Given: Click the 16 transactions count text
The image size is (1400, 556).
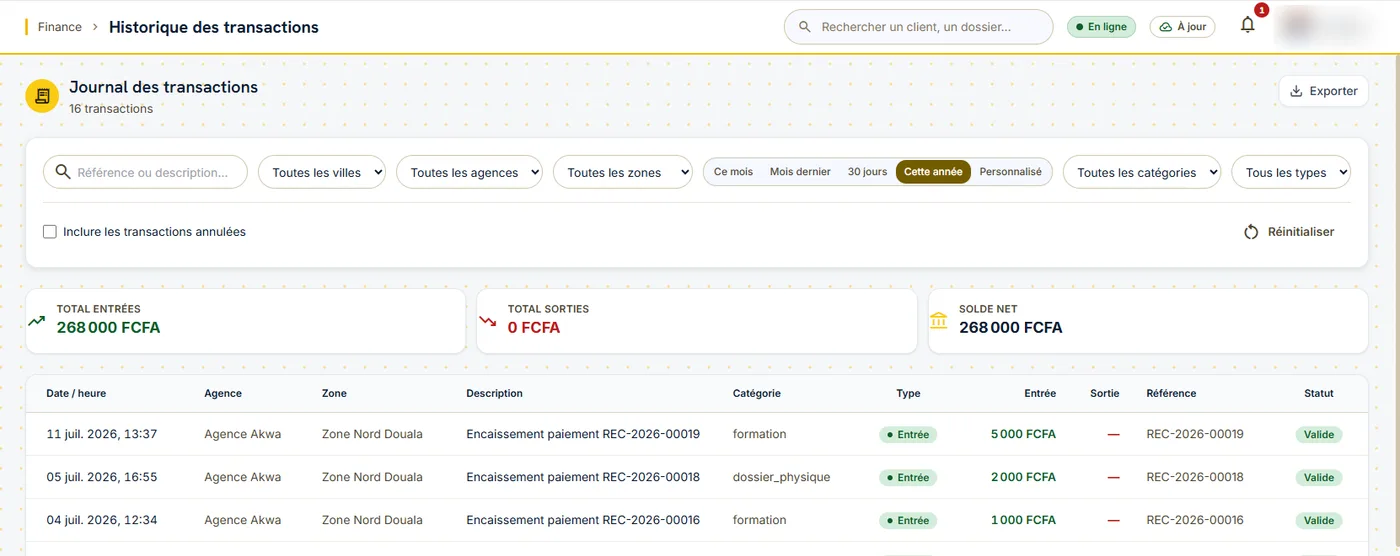Looking at the screenshot, I should pyautogui.click(x=111, y=109).
